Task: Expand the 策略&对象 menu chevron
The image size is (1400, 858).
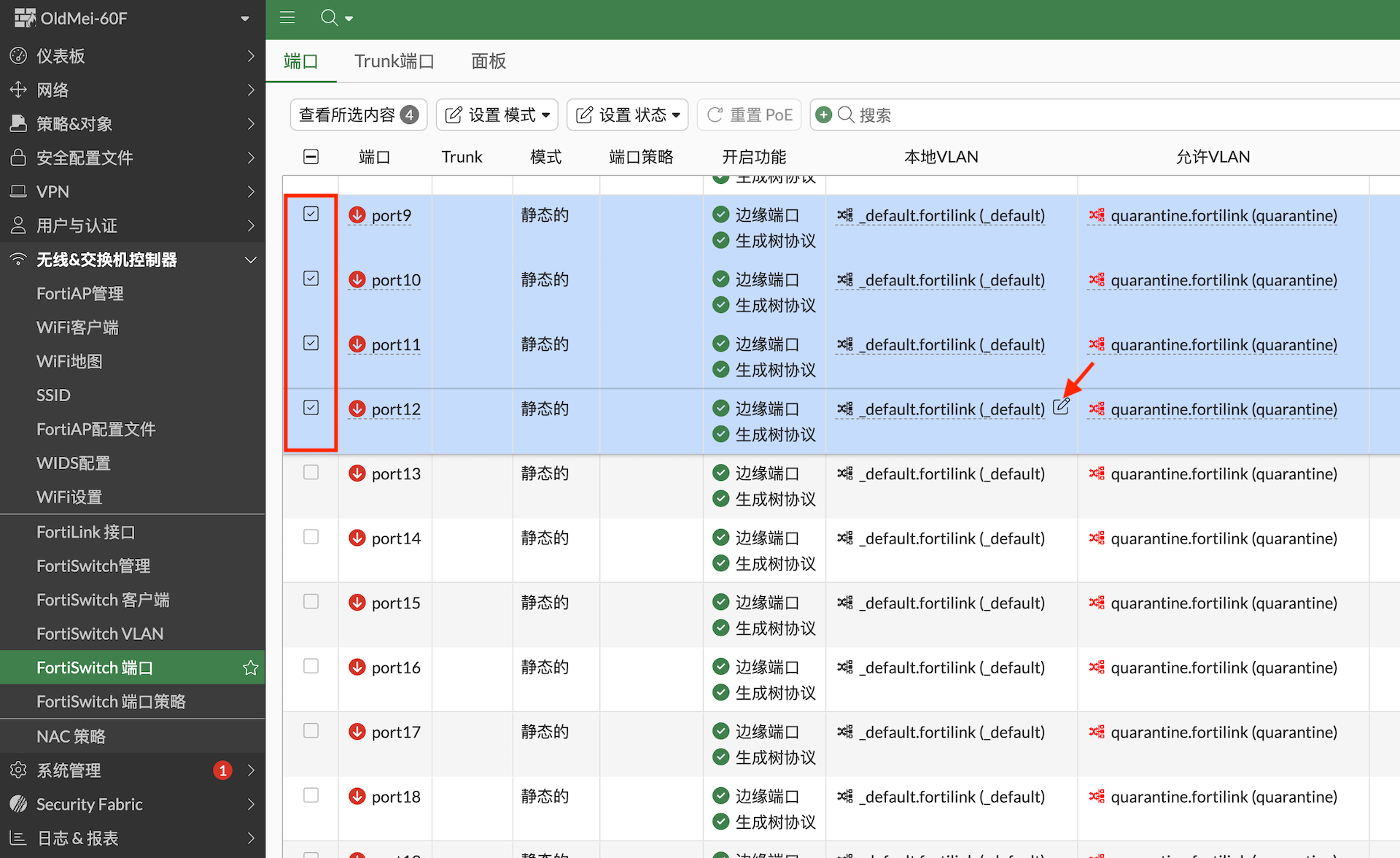Action: [x=251, y=124]
